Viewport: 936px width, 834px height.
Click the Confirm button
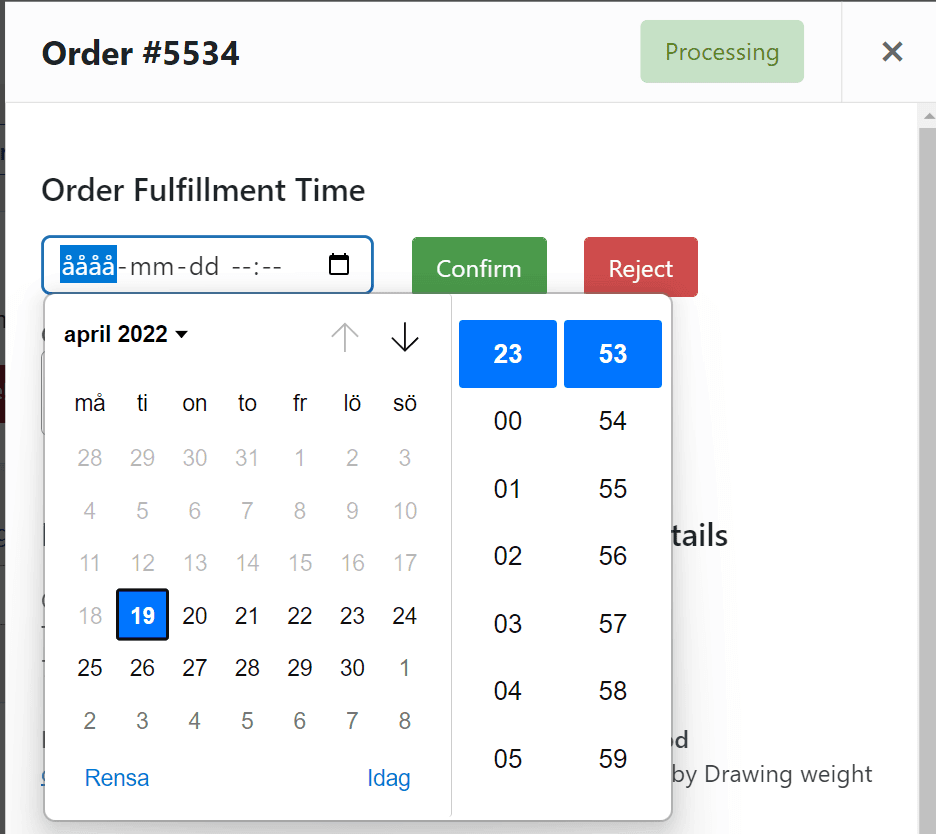479,266
